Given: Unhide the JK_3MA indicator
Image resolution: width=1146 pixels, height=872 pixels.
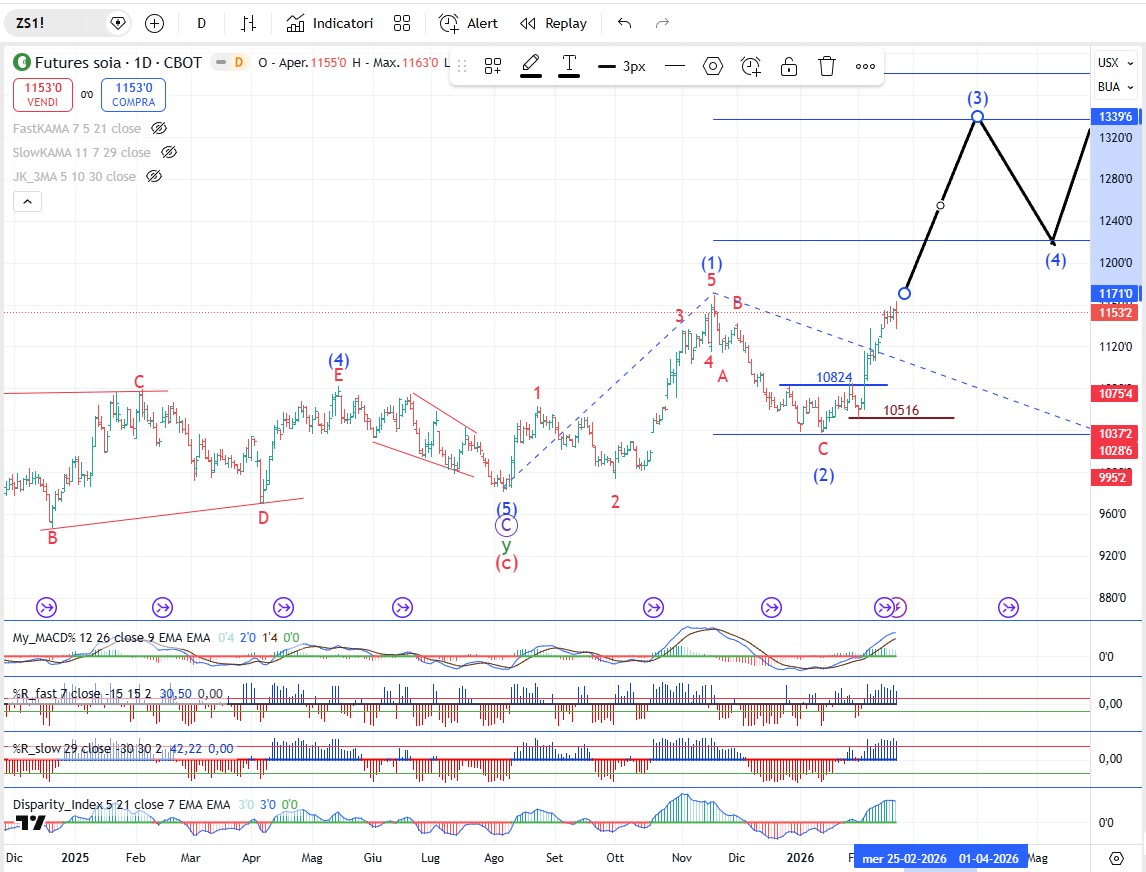Looking at the screenshot, I should [x=154, y=176].
